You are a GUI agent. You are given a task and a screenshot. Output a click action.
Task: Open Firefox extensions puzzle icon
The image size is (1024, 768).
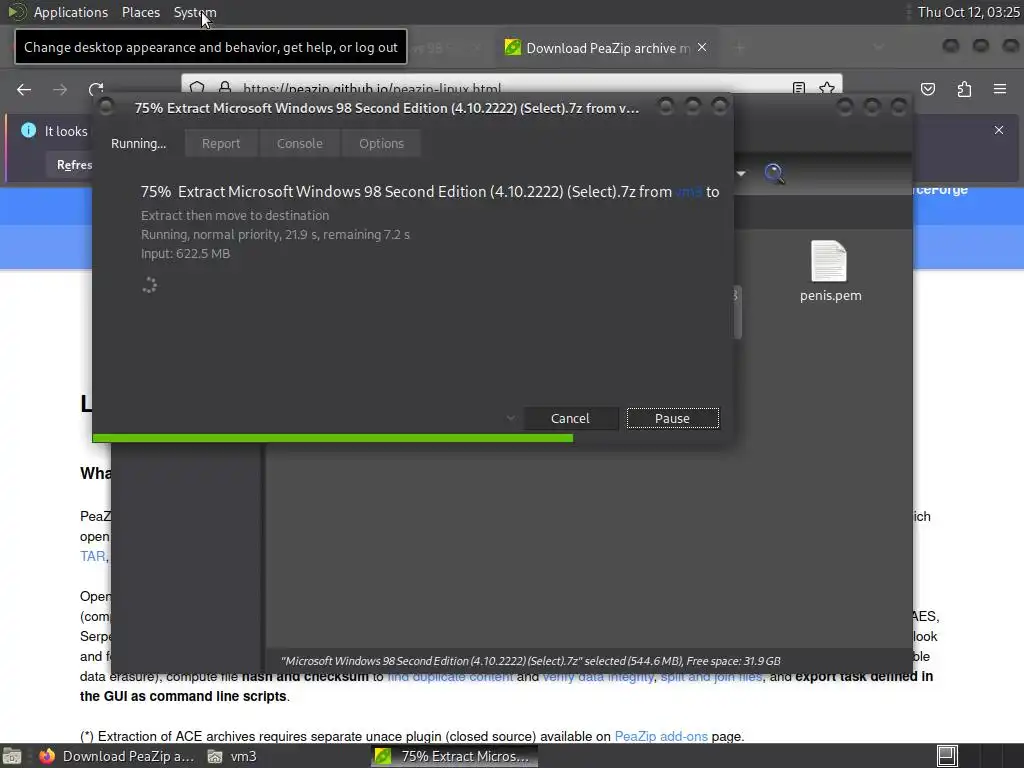pyautogui.click(x=965, y=89)
